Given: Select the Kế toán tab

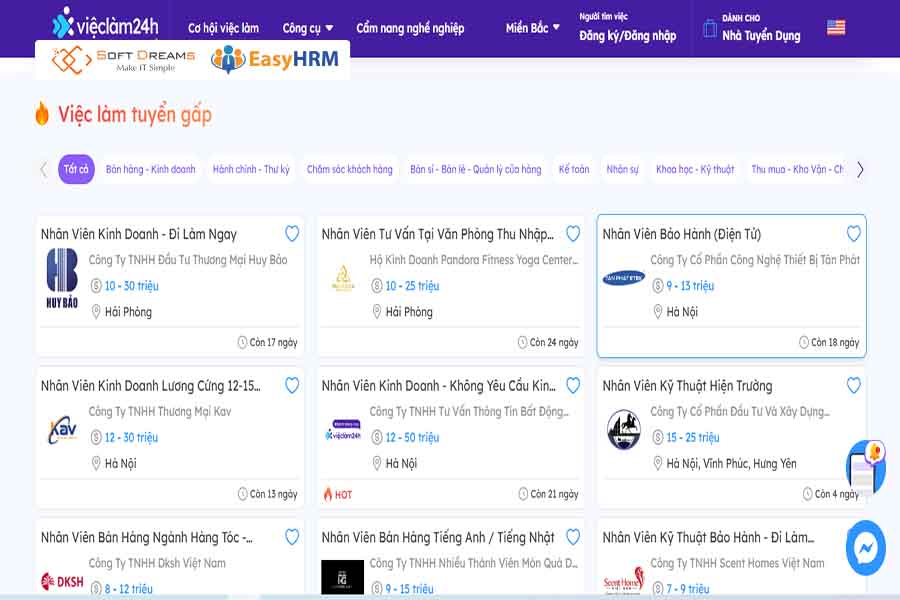Looking at the screenshot, I should 574,169.
